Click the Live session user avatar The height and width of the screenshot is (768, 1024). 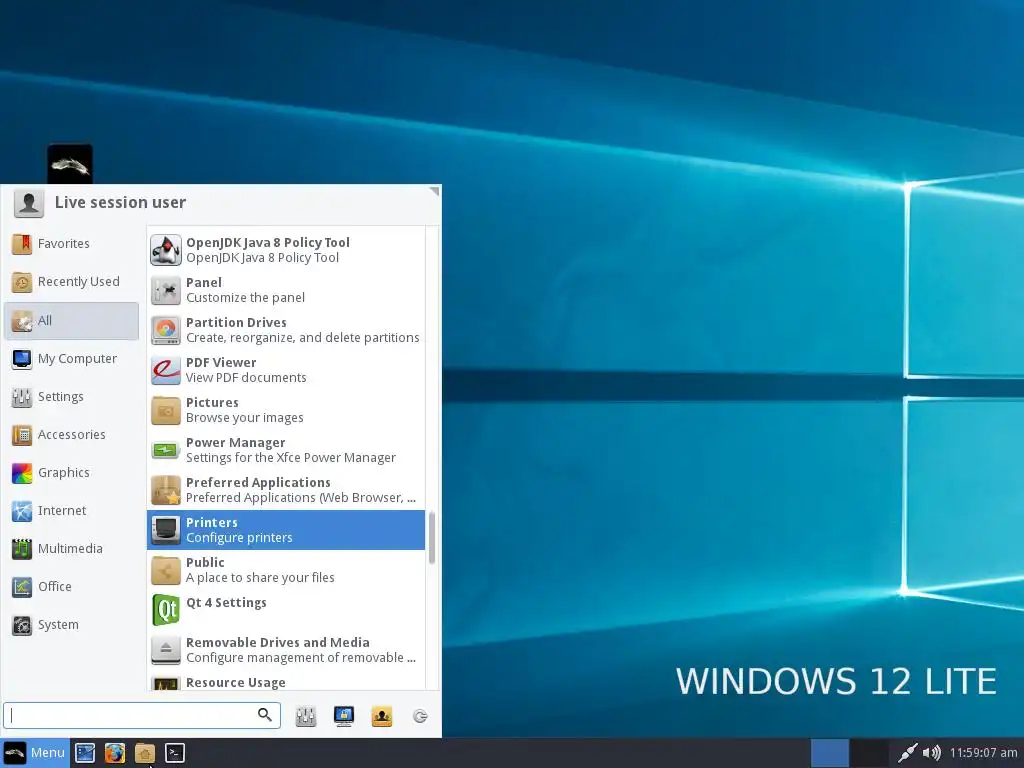(29, 203)
